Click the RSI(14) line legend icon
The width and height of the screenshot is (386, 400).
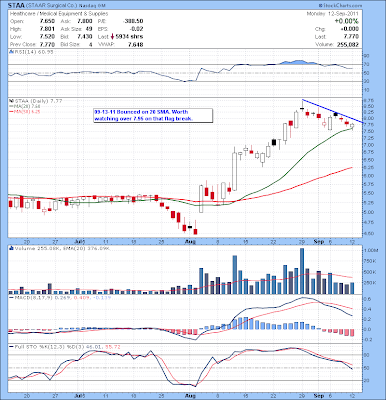10,52
